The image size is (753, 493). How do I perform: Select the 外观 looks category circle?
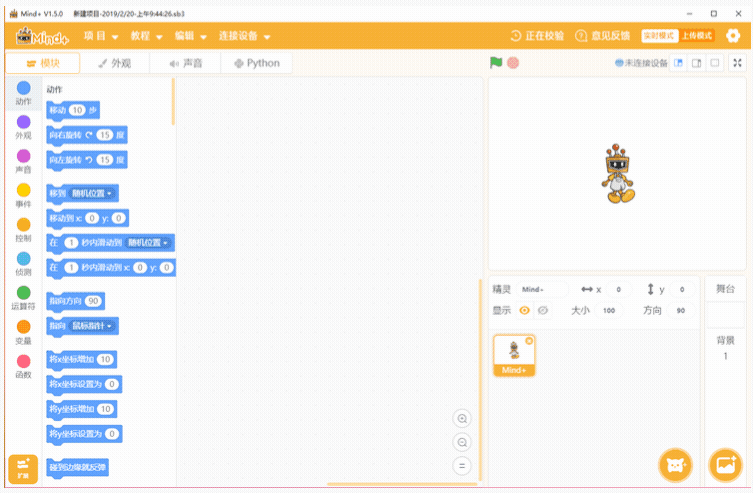pos(23,122)
